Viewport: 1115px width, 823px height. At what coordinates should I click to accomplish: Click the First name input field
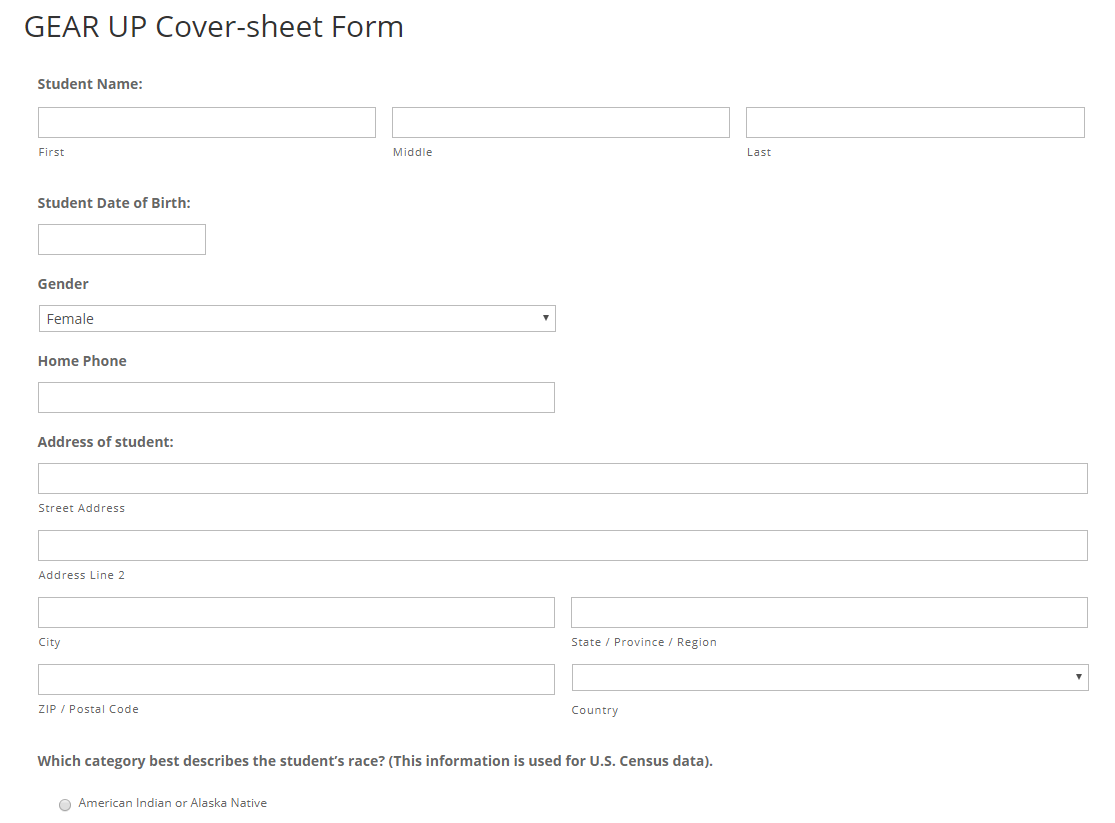207,122
